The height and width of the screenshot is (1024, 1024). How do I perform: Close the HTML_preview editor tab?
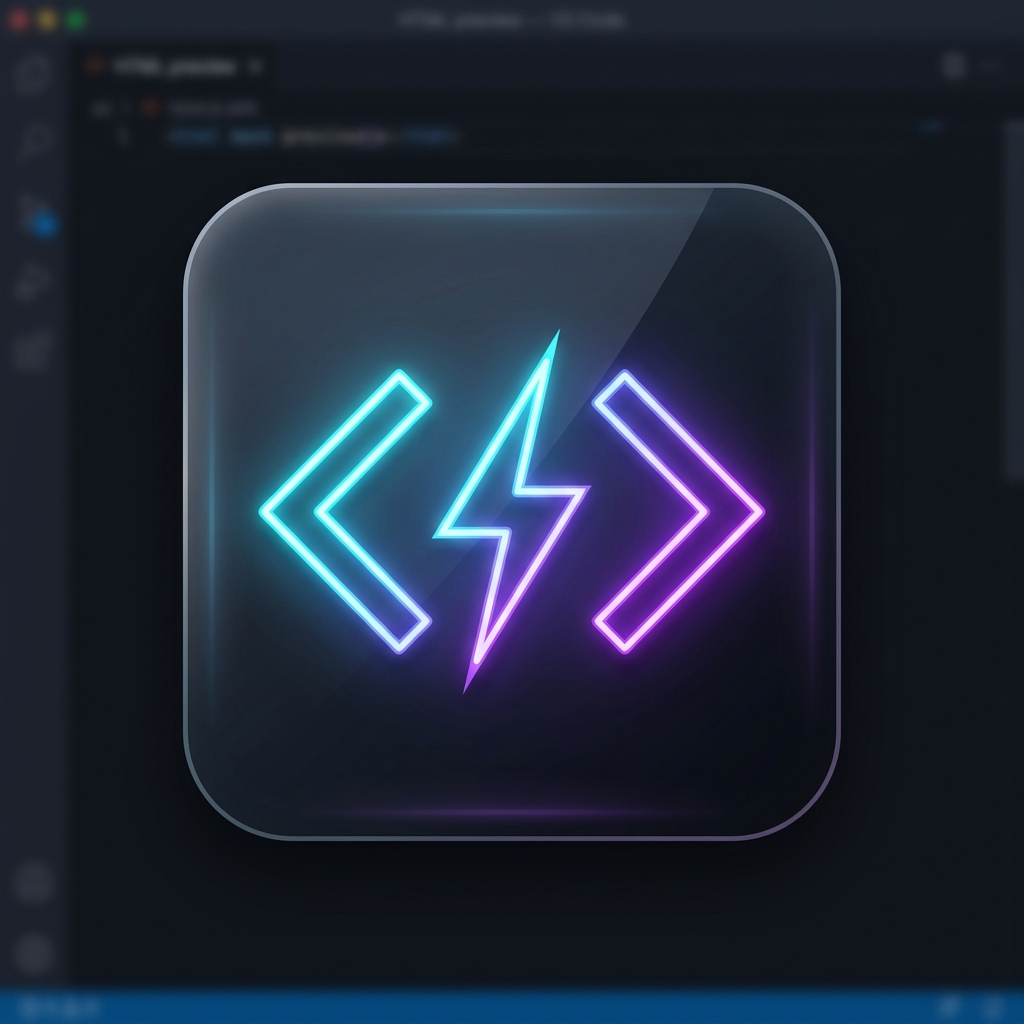click(256, 67)
